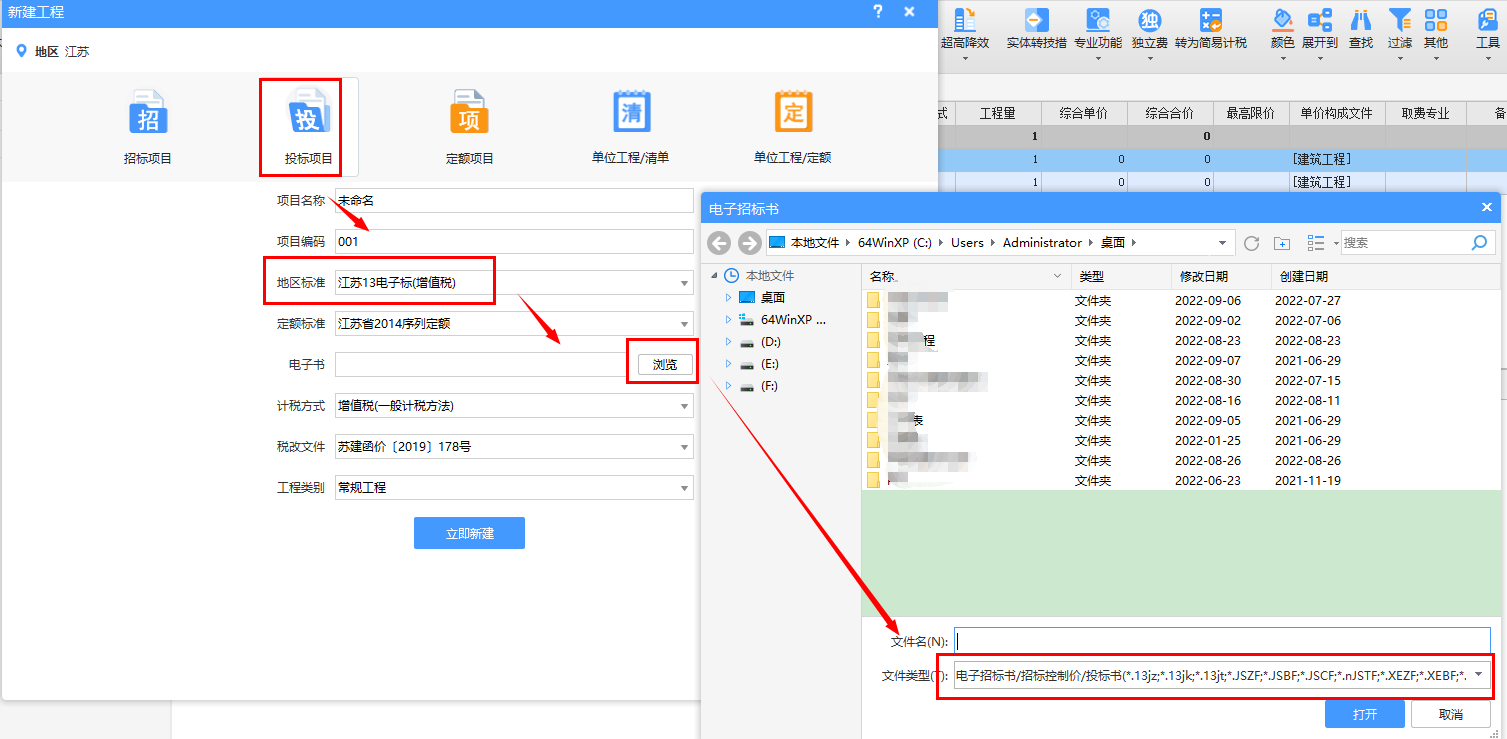1507x739 pixels.
Task: Click the 独立费 toolbar icon
Action: coord(1150,20)
